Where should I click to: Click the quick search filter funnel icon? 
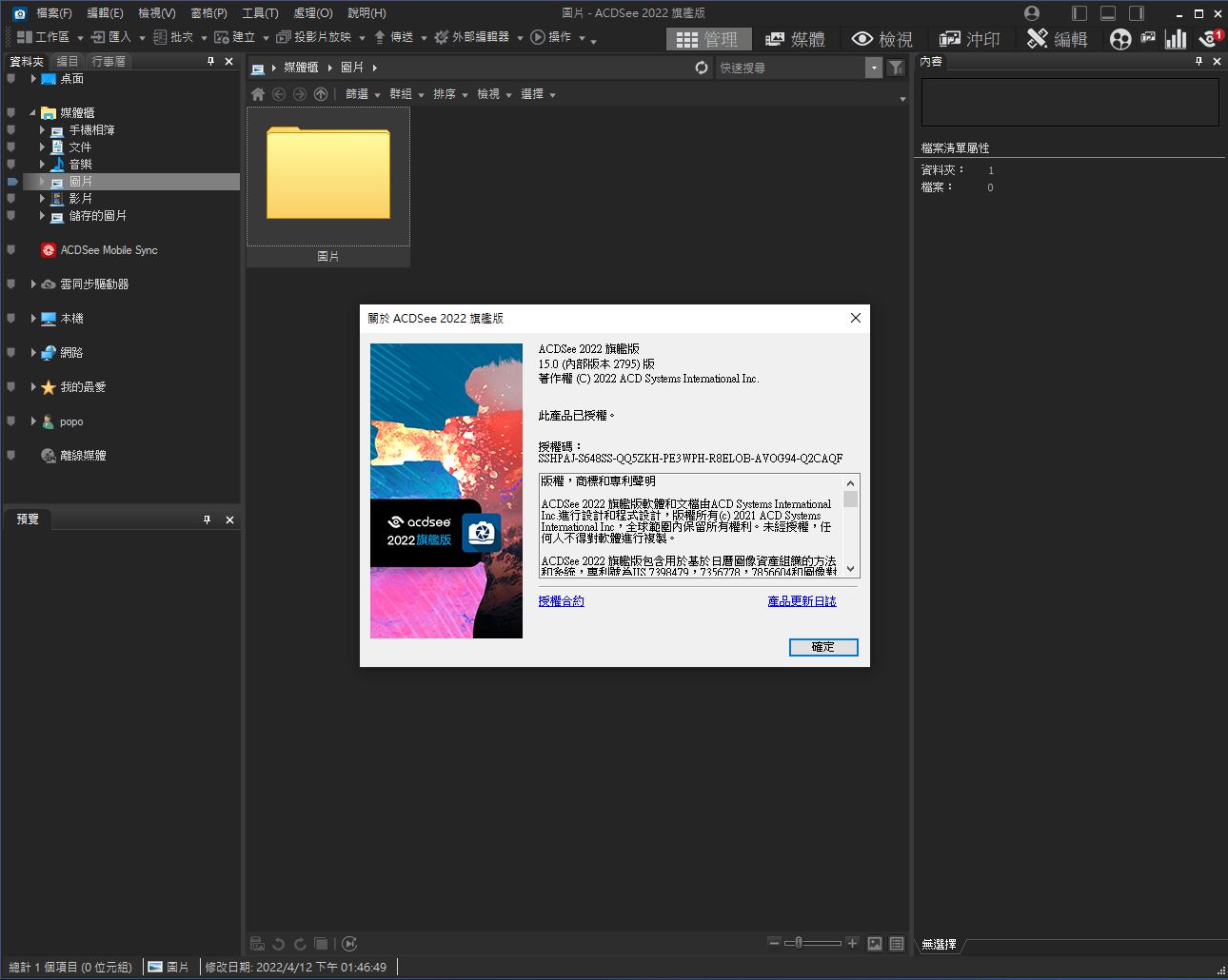[x=896, y=68]
